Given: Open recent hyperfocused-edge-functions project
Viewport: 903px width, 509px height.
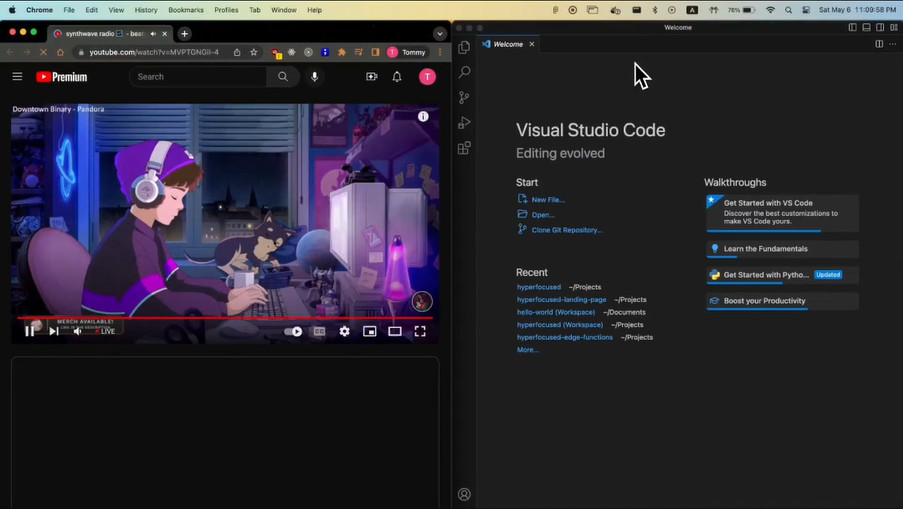Looking at the screenshot, I should [564, 337].
